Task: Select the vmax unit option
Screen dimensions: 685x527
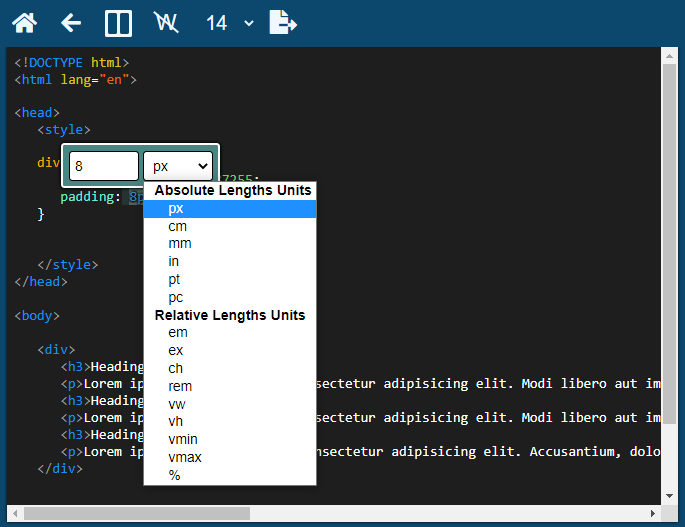Action: tap(230, 457)
